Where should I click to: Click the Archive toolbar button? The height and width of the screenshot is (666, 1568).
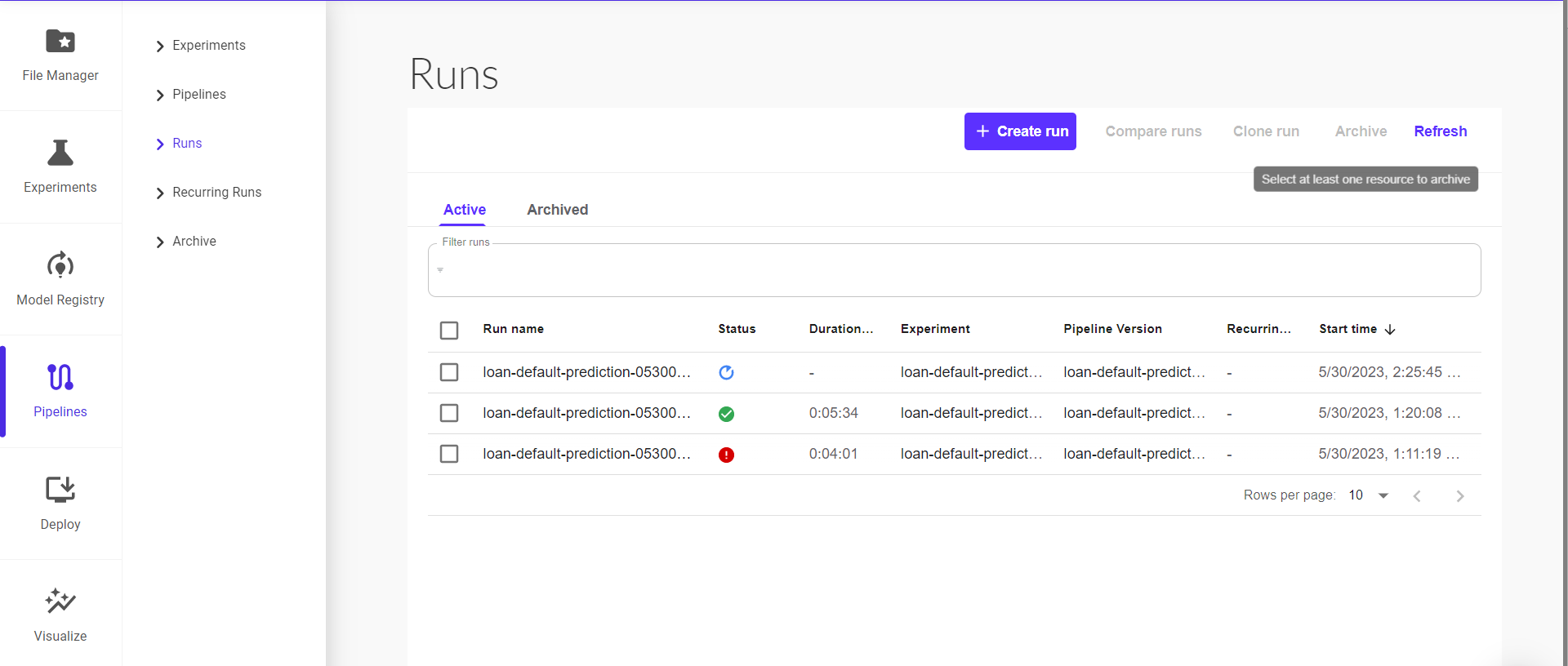1361,131
